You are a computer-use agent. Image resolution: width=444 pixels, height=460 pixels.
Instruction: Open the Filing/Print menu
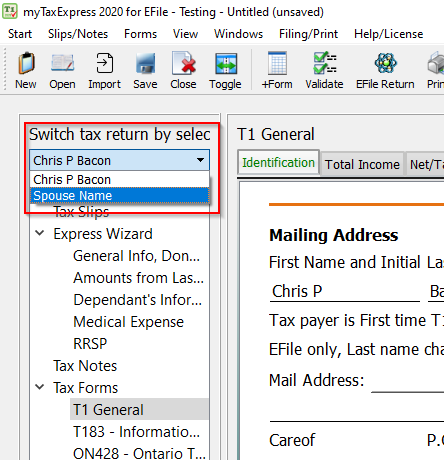pyautogui.click(x=308, y=34)
